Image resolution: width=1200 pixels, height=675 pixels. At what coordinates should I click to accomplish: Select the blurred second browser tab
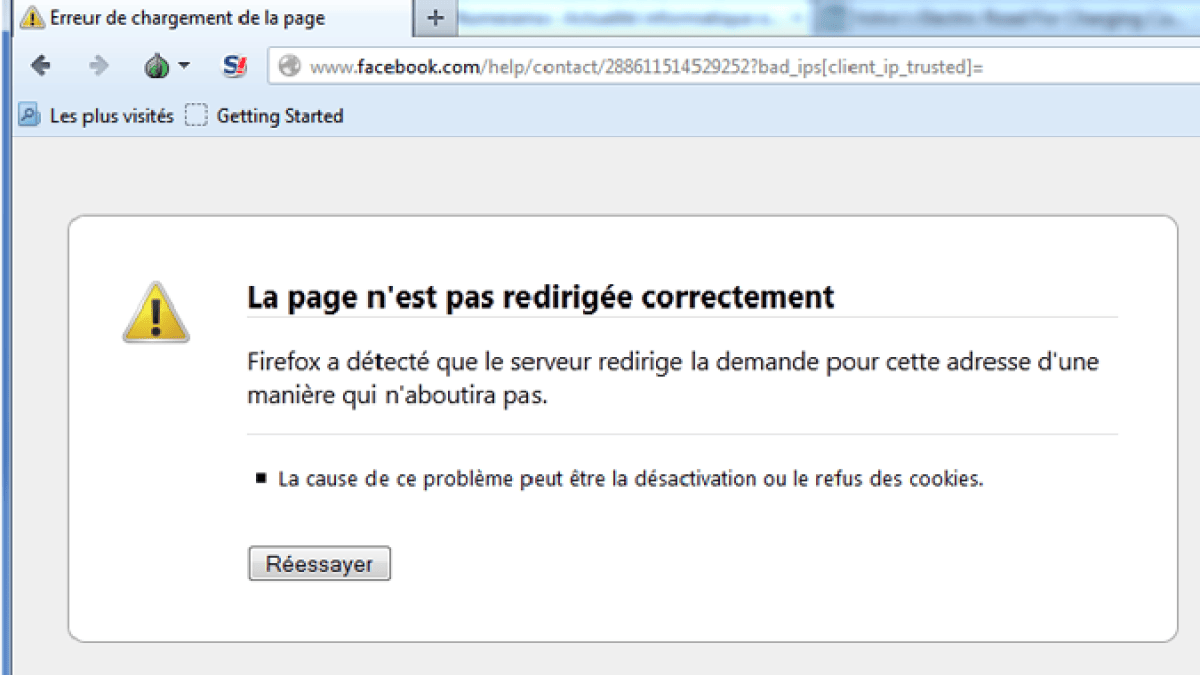coord(635,18)
